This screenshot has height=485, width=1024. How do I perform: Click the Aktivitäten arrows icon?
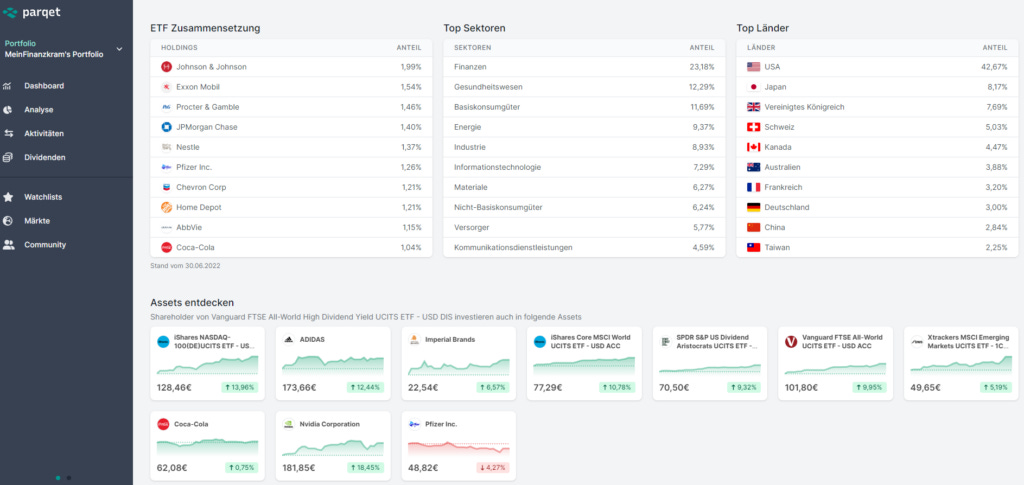pos(8,134)
